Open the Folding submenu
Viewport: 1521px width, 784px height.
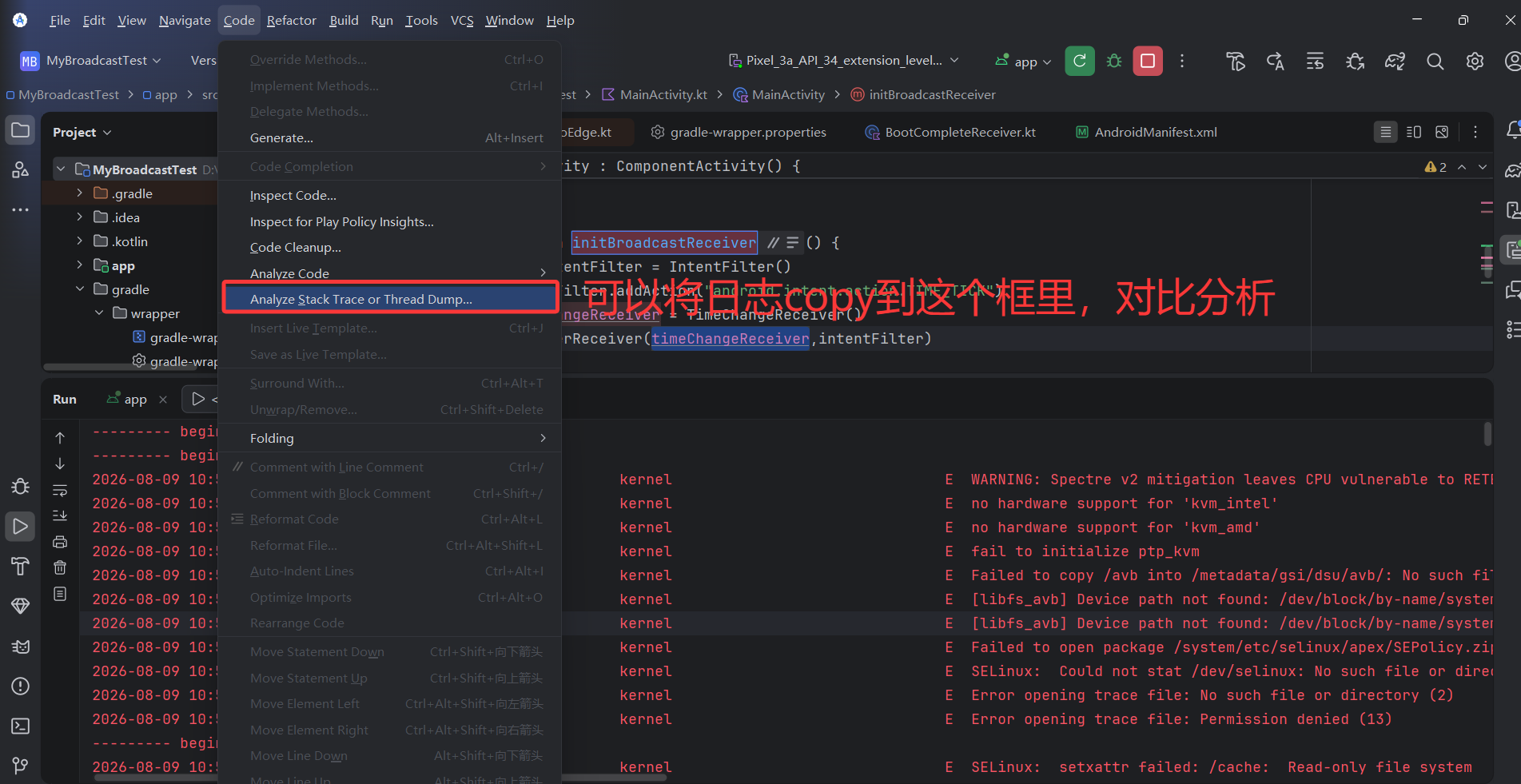pyautogui.click(x=390, y=438)
